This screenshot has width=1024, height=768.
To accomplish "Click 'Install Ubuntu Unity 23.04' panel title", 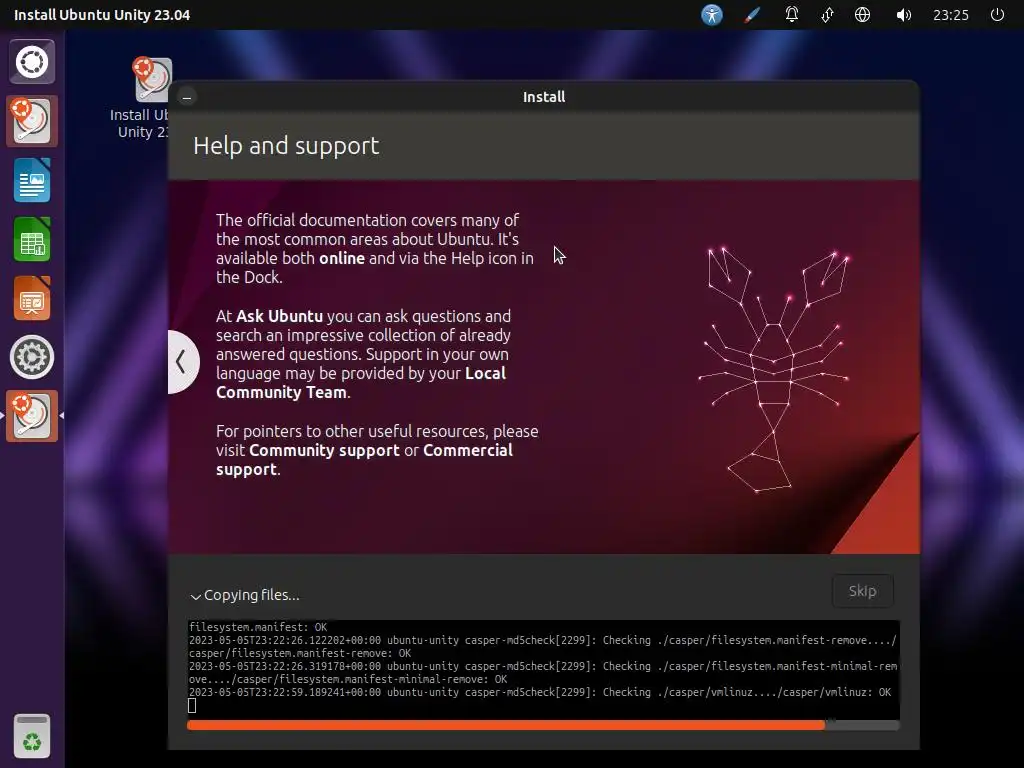I will click(x=102, y=14).
